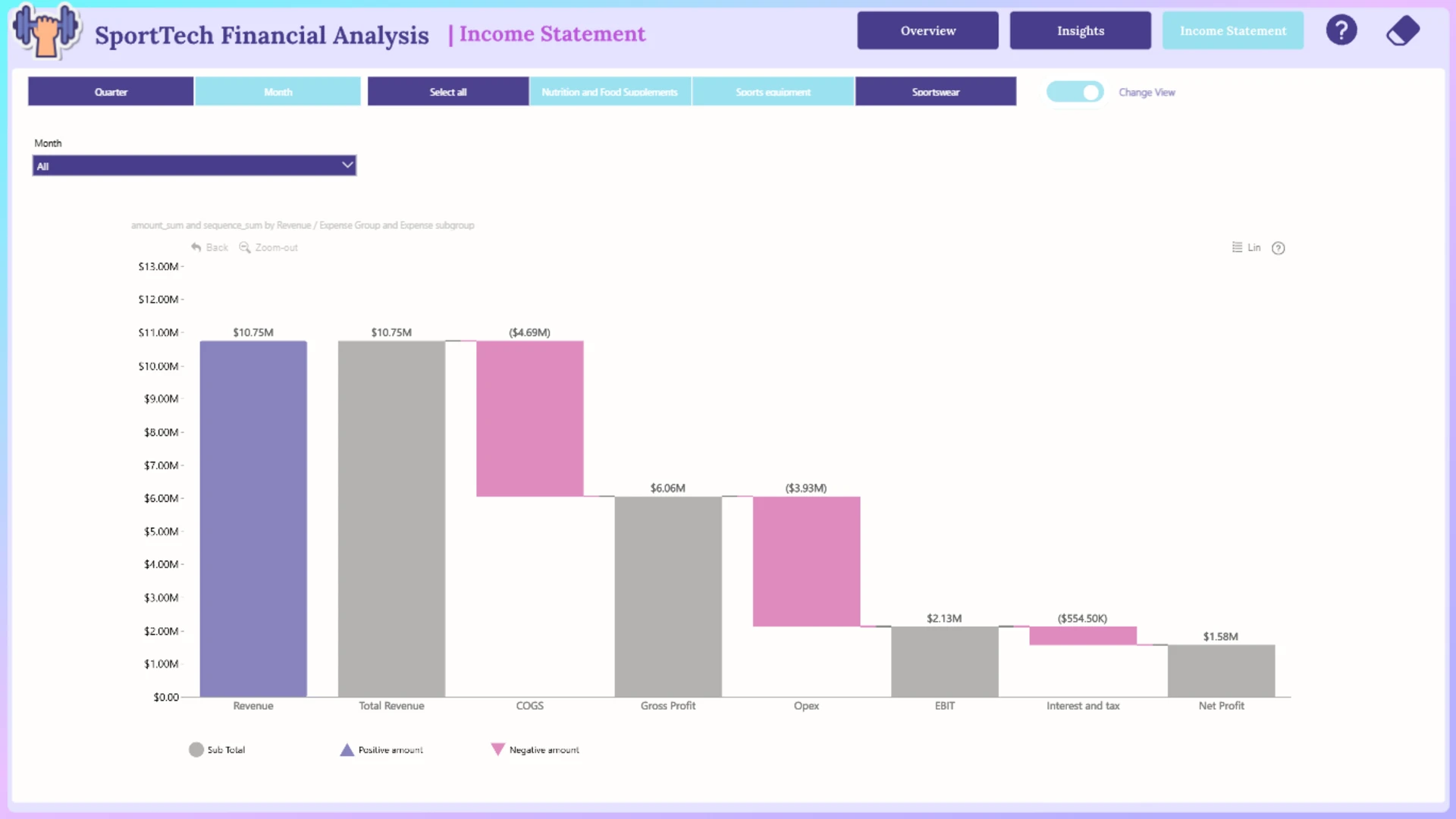Click the pink COGS waterfall bar

tap(529, 419)
